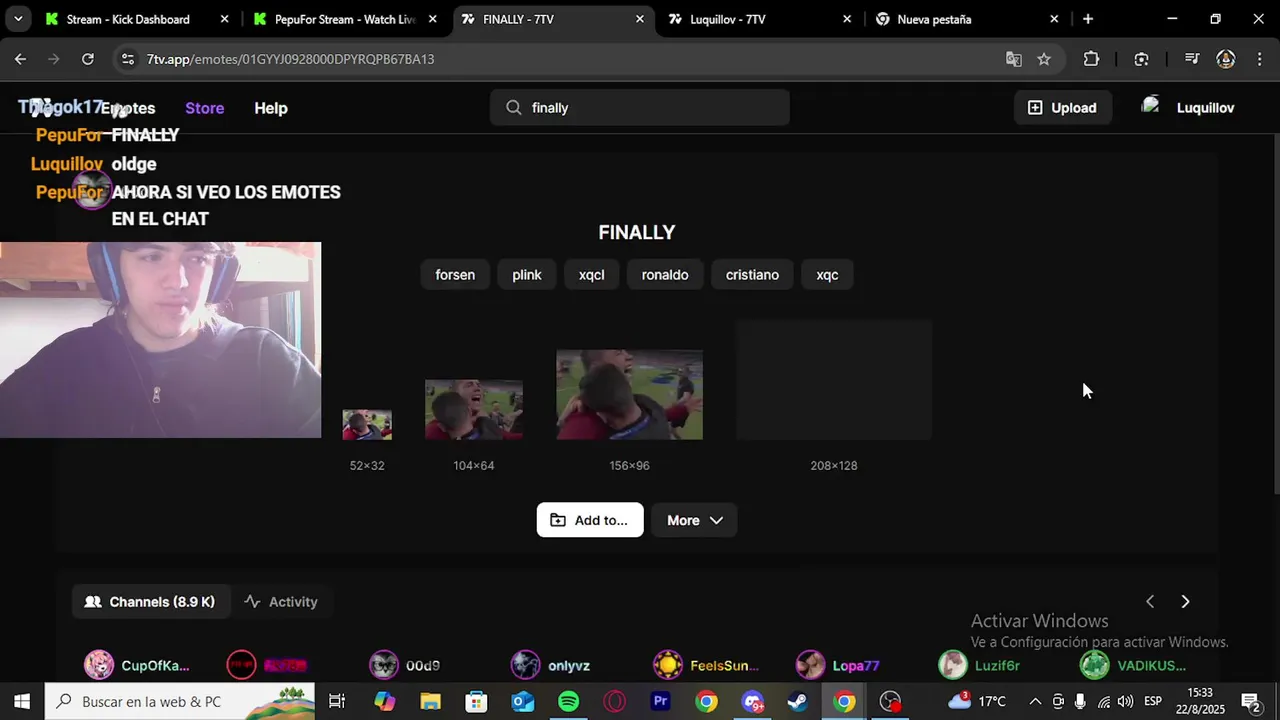
Task: Select the Channels (8.9 K) tab
Action: pyautogui.click(x=150, y=602)
